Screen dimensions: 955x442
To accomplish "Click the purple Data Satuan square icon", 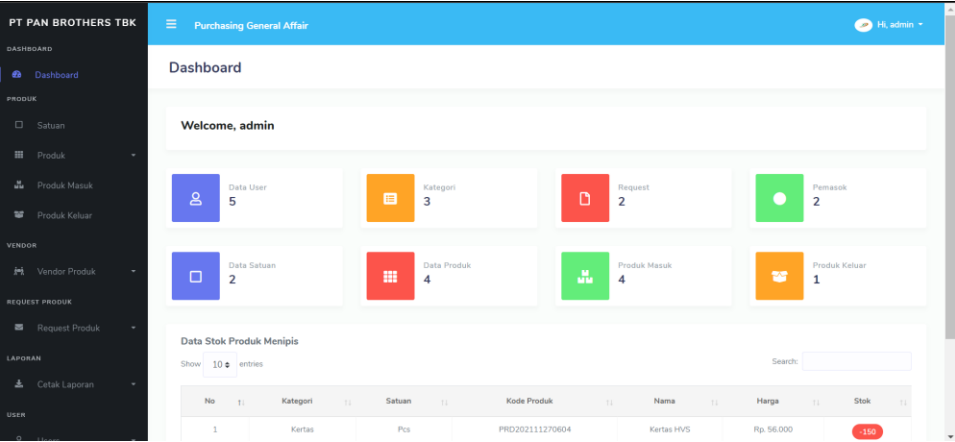I will (x=196, y=276).
